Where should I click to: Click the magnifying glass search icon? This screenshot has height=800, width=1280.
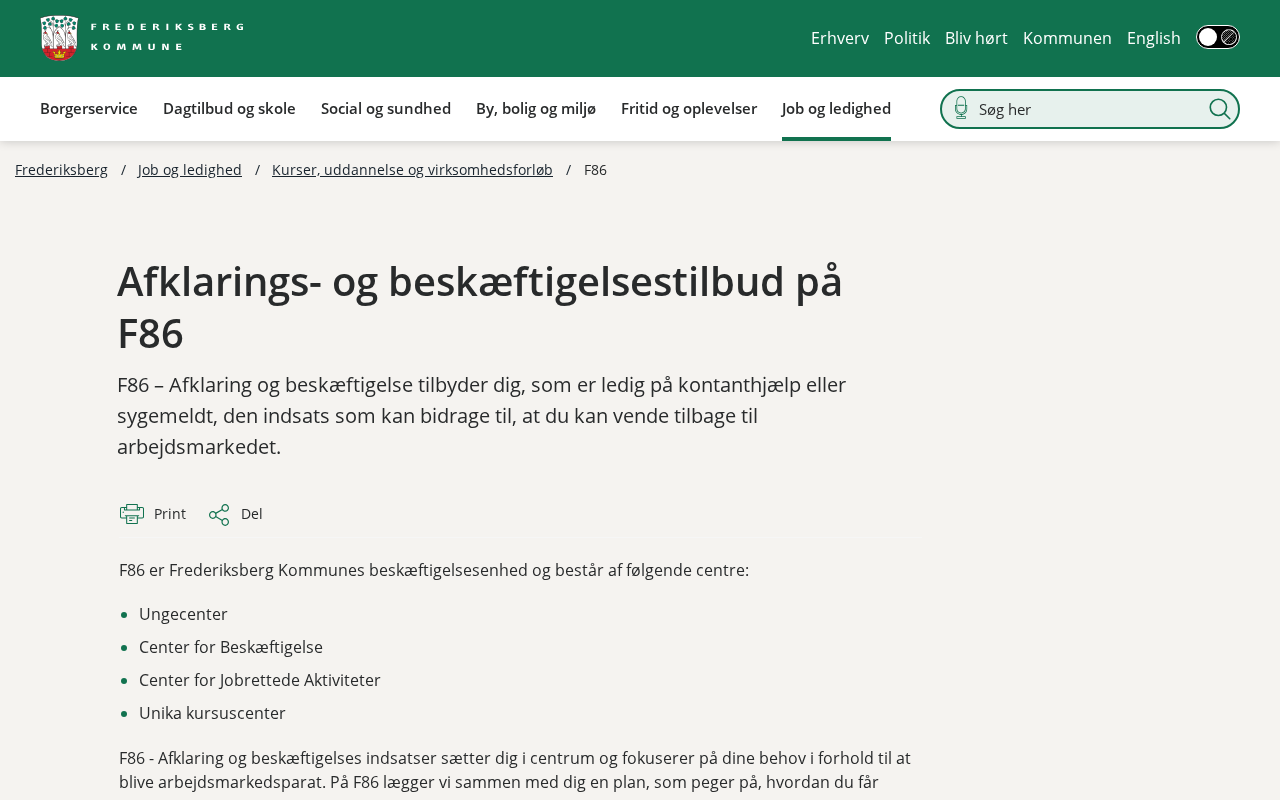point(1219,109)
